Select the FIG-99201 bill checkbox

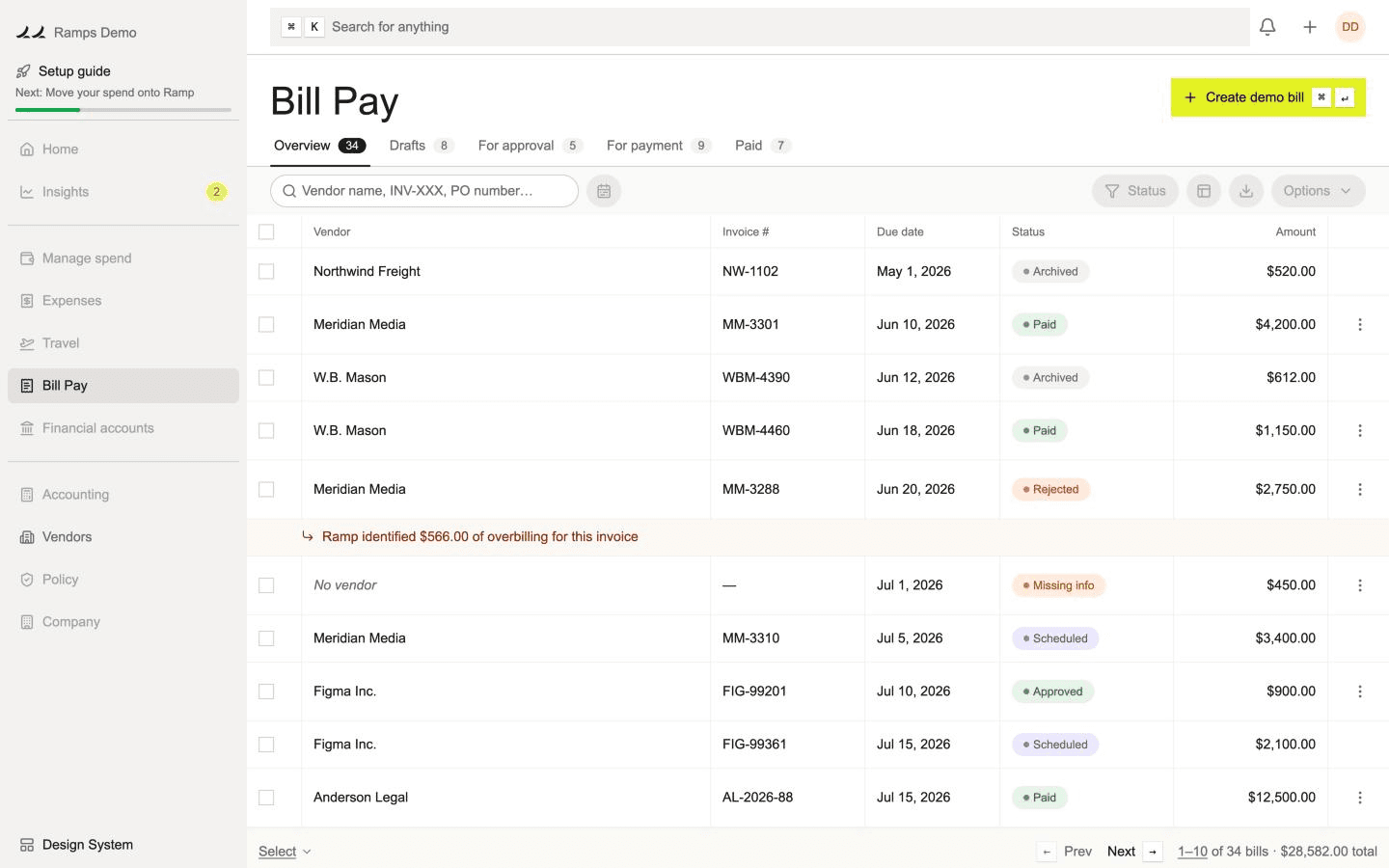coord(266,692)
